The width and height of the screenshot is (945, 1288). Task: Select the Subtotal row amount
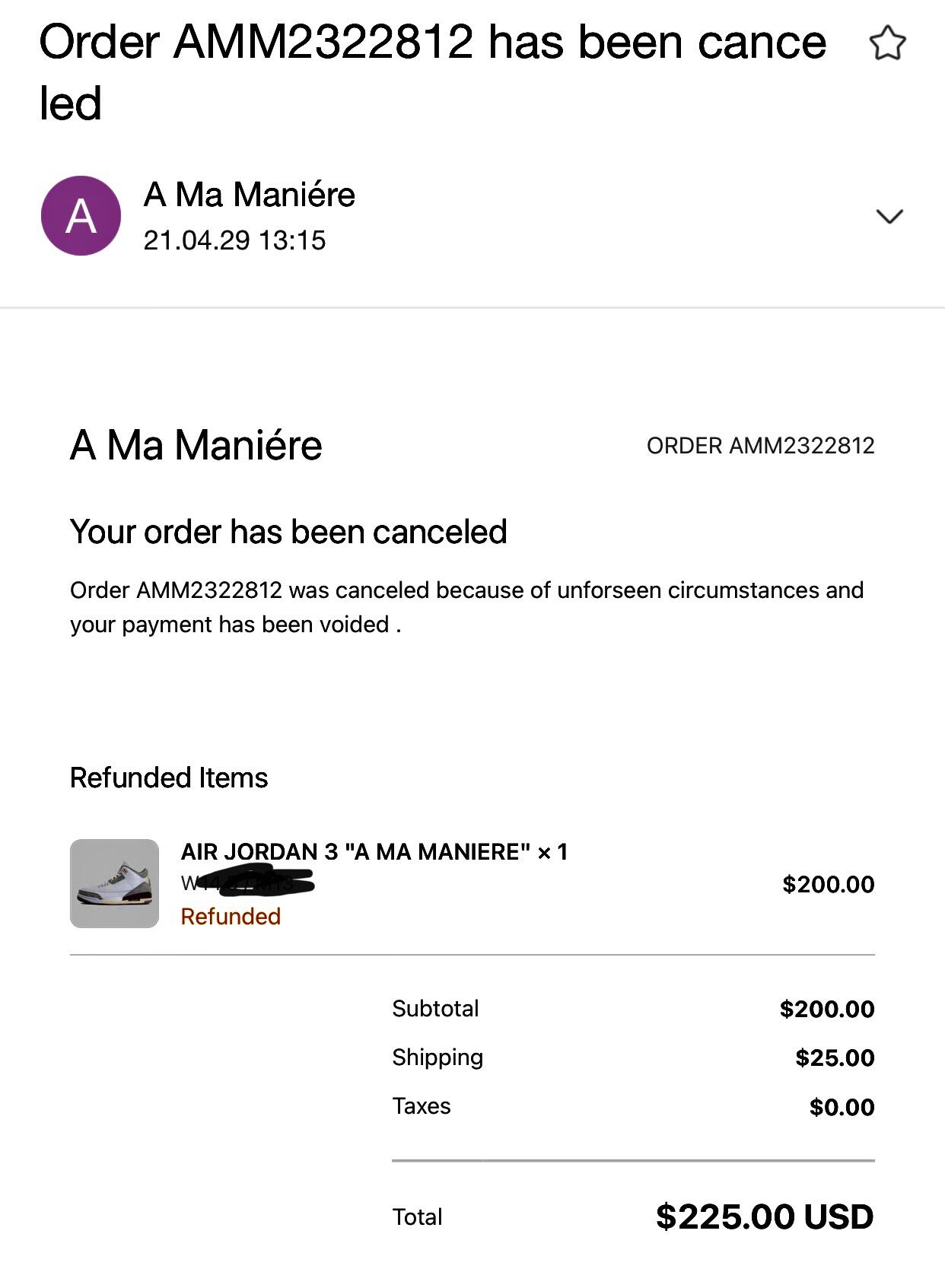pyautogui.click(x=826, y=1009)
